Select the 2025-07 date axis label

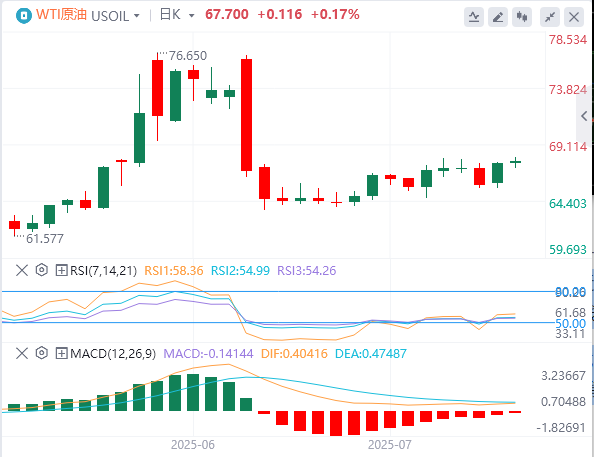click(x=390, y=444)
